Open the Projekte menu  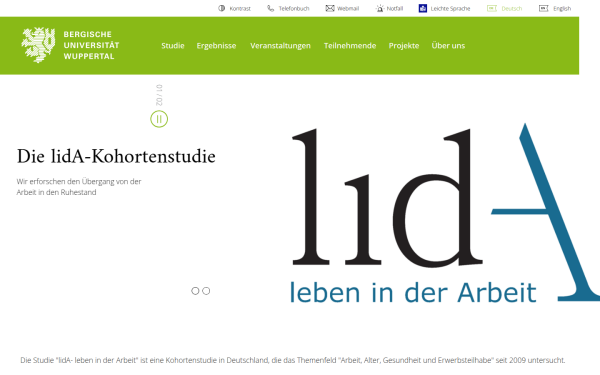pos(404,46)
